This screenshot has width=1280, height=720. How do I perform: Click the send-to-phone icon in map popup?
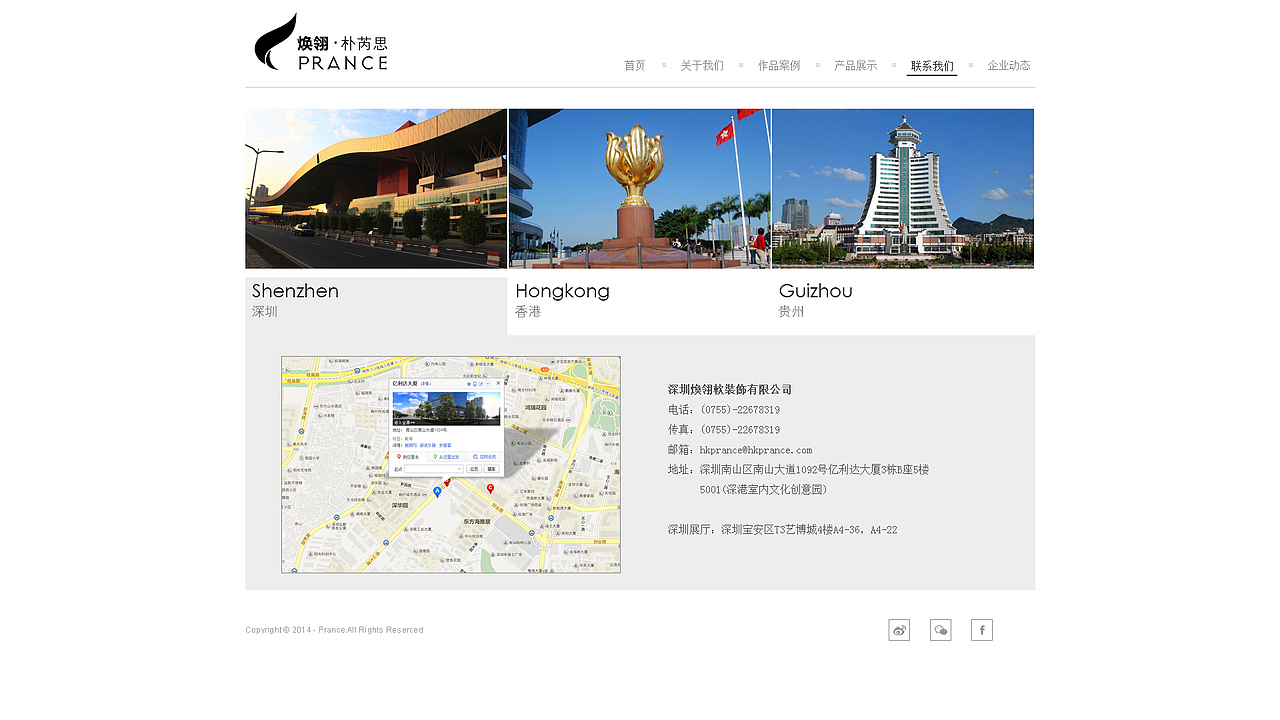click(475, 384)
